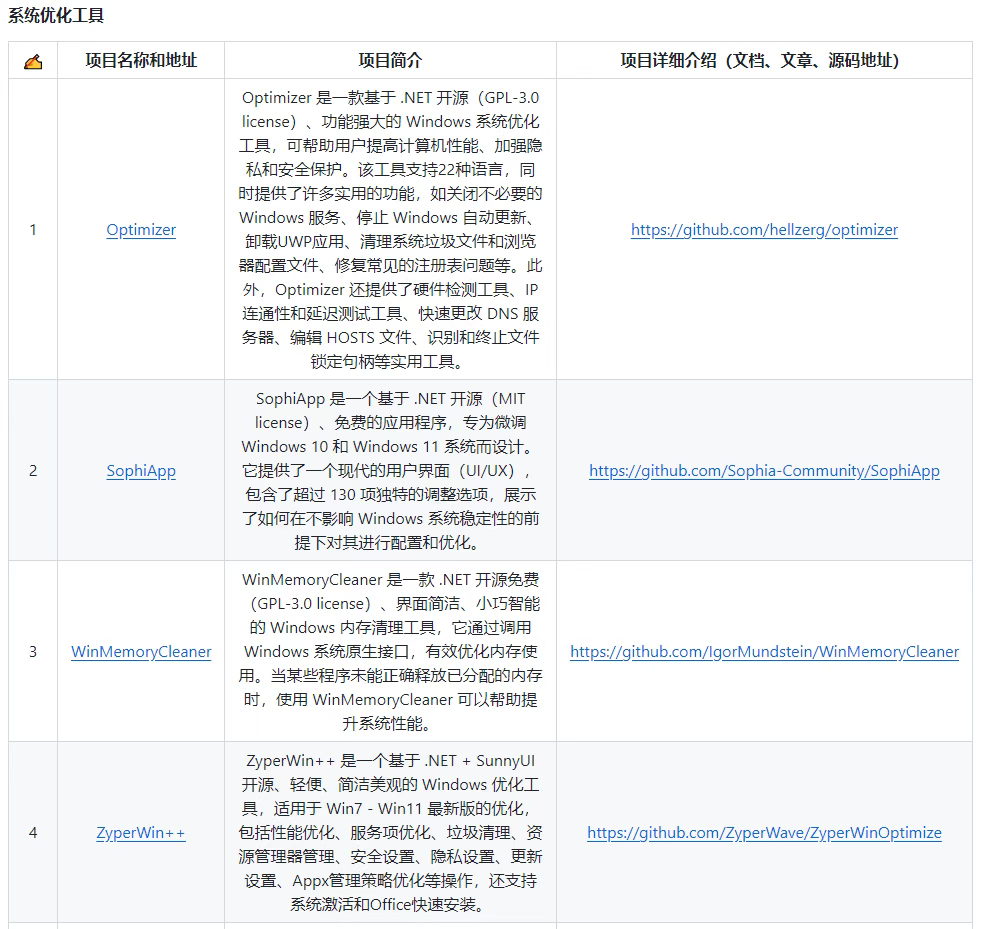This screenshot has width=985, height=929.
Task: Click row number 1 cell
Action: (33, 230)
